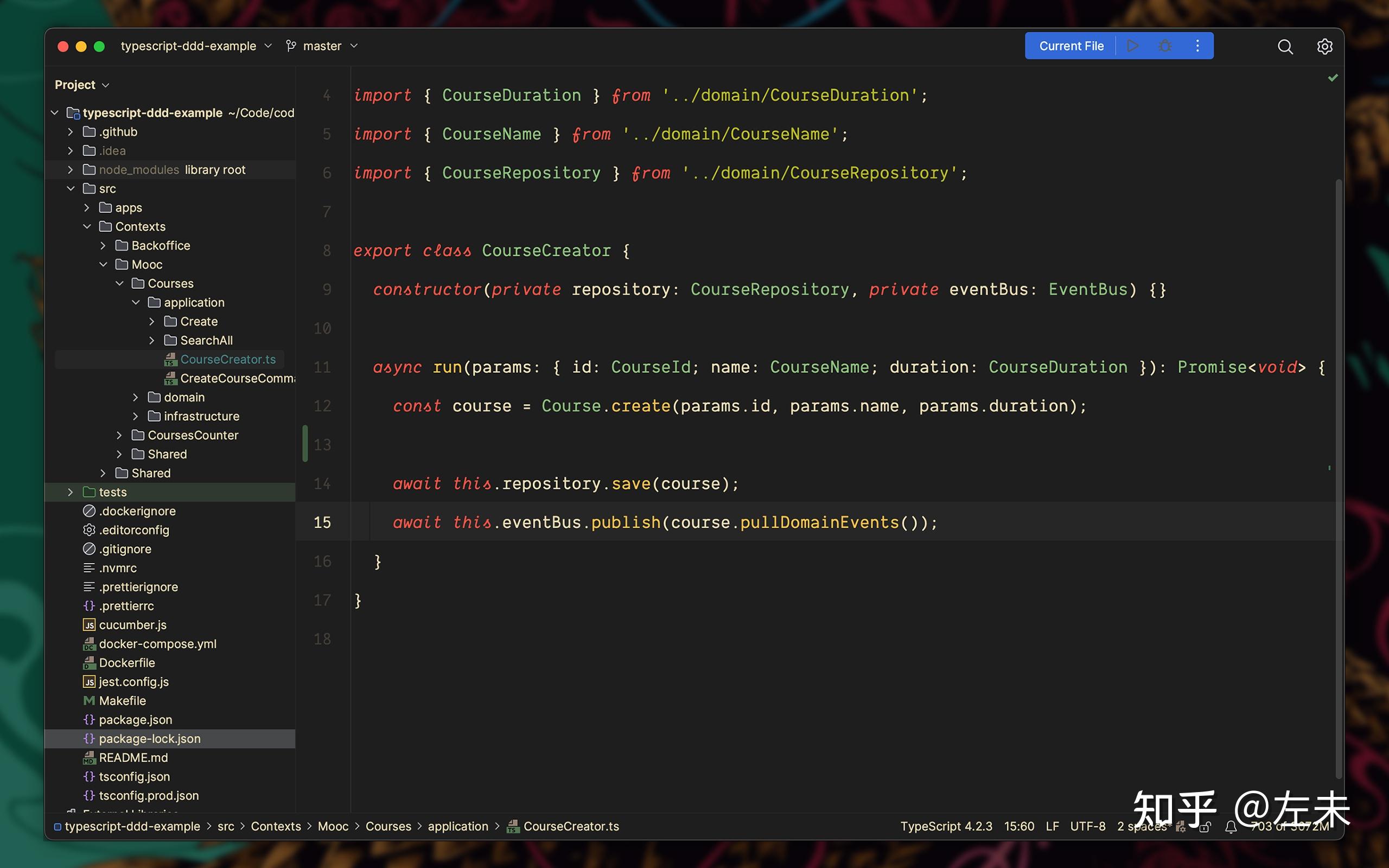Screen dimensions: 1389x868
Task: Click the green inspection checkmark icon
Action: [1333, 78]
